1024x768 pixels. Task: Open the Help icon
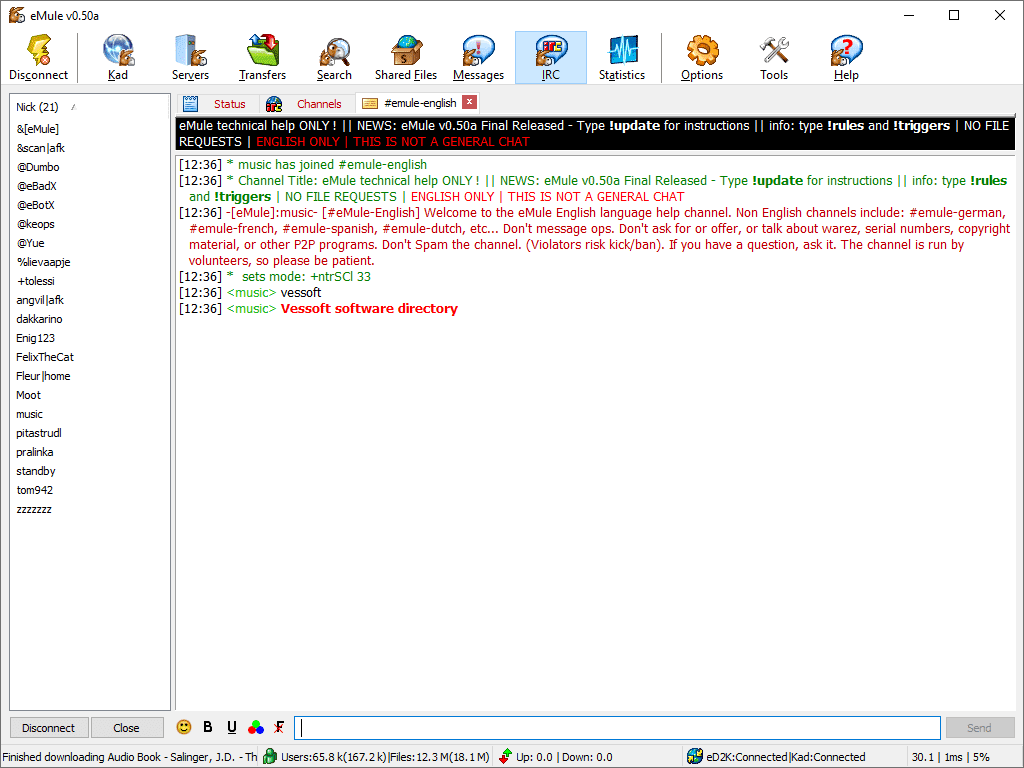click(x=846, y=57)
